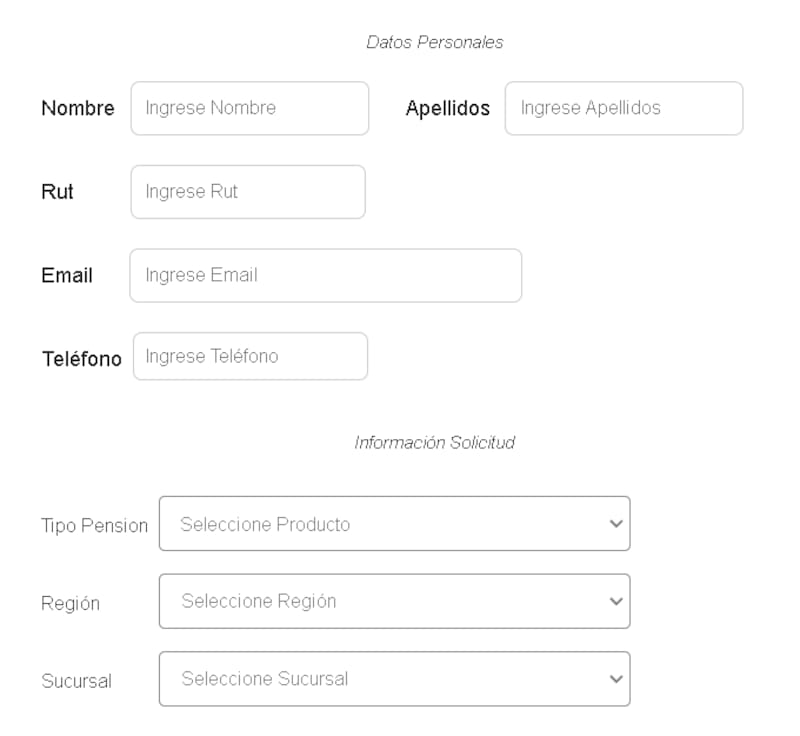Image resolution: width=800 pixels, height=736 pixels.
Task: Click the Datos Personales heading
Action: point(434,42)
